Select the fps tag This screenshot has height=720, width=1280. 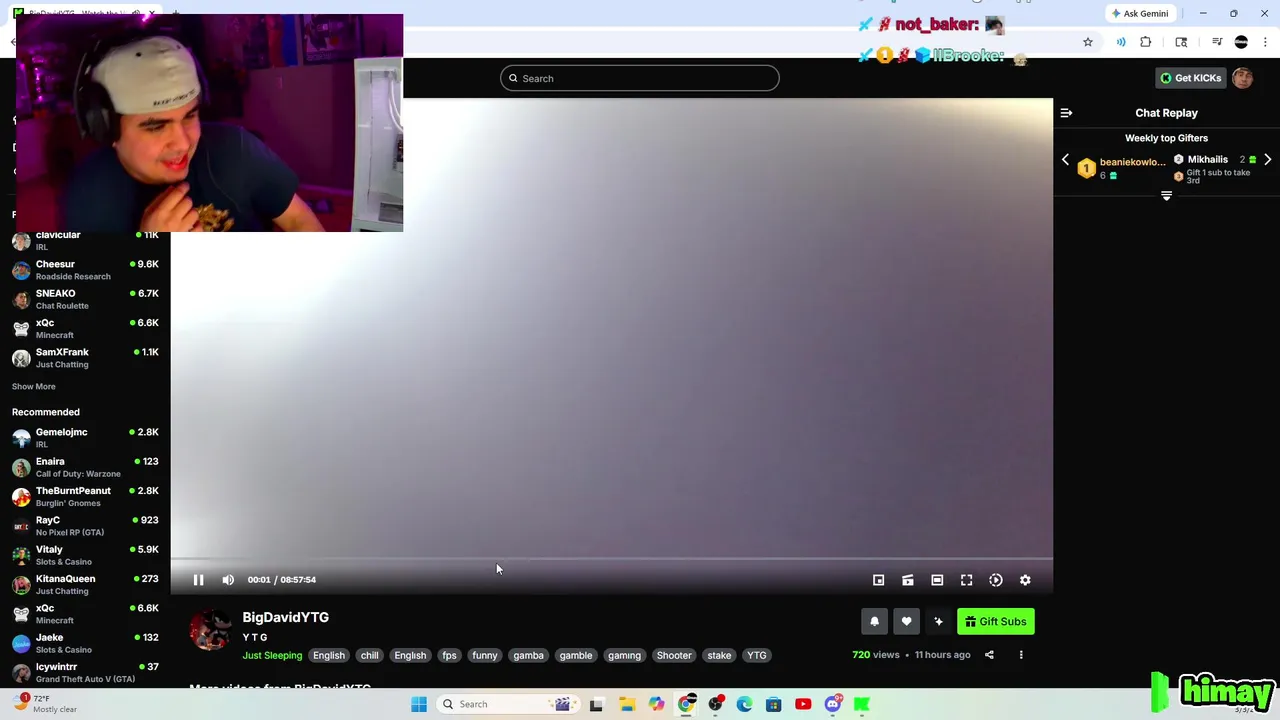click(x=449, y=655)
